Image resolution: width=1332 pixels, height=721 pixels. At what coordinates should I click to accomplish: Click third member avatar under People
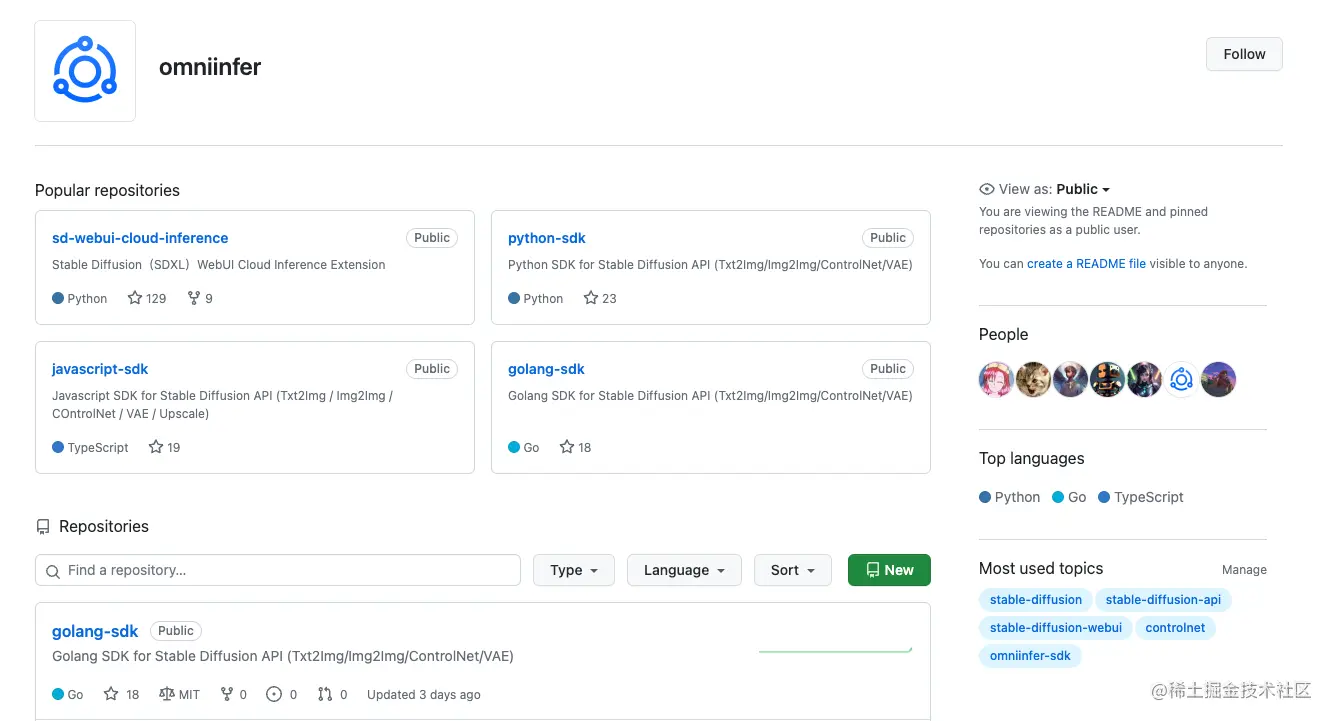pos(1071,380)
